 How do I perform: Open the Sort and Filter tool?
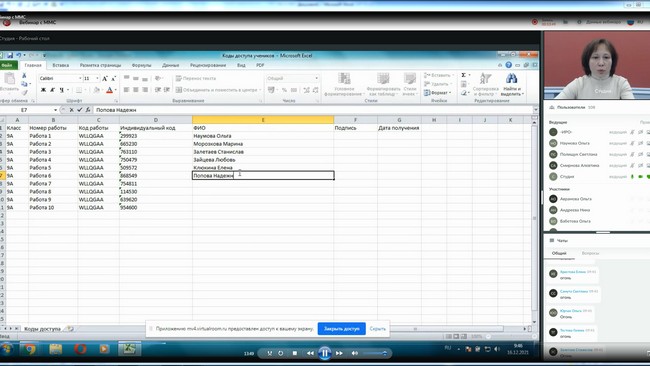[485, 84]
